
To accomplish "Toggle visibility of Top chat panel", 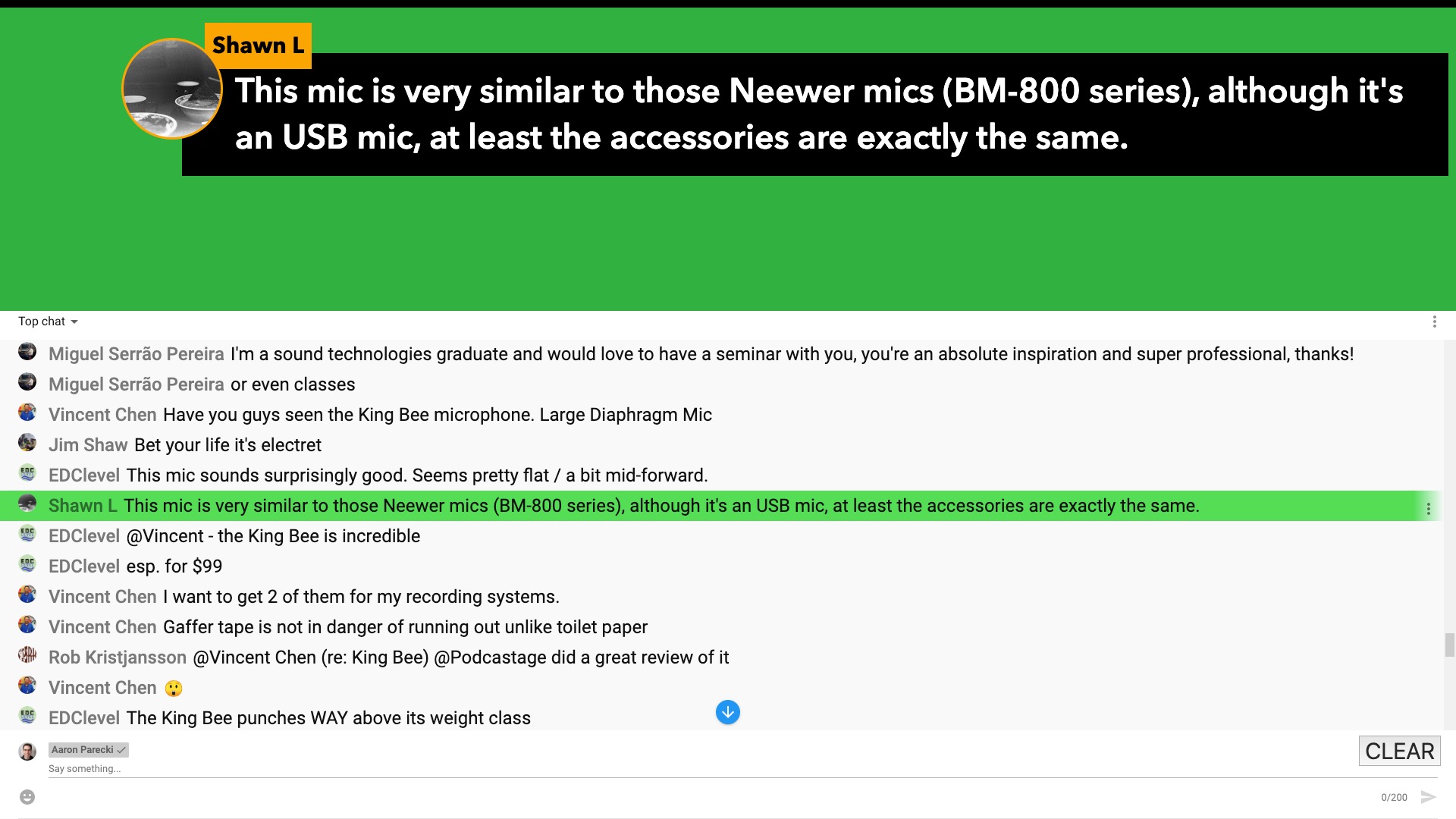I will 48,321.
